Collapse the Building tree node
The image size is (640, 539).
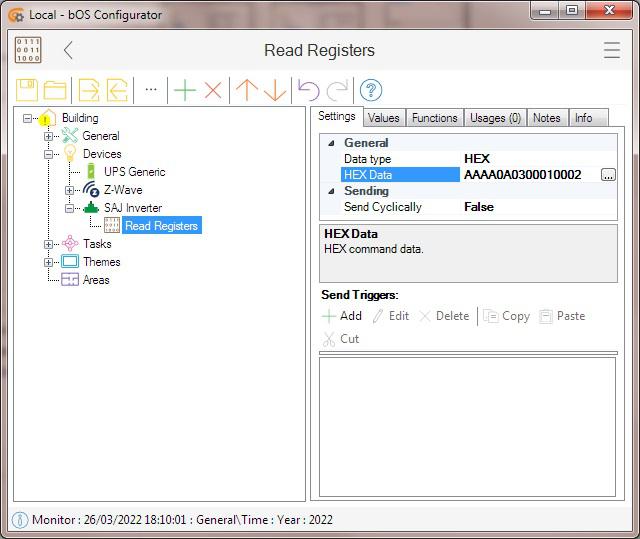pyautogui.click(x=28, y=118)
